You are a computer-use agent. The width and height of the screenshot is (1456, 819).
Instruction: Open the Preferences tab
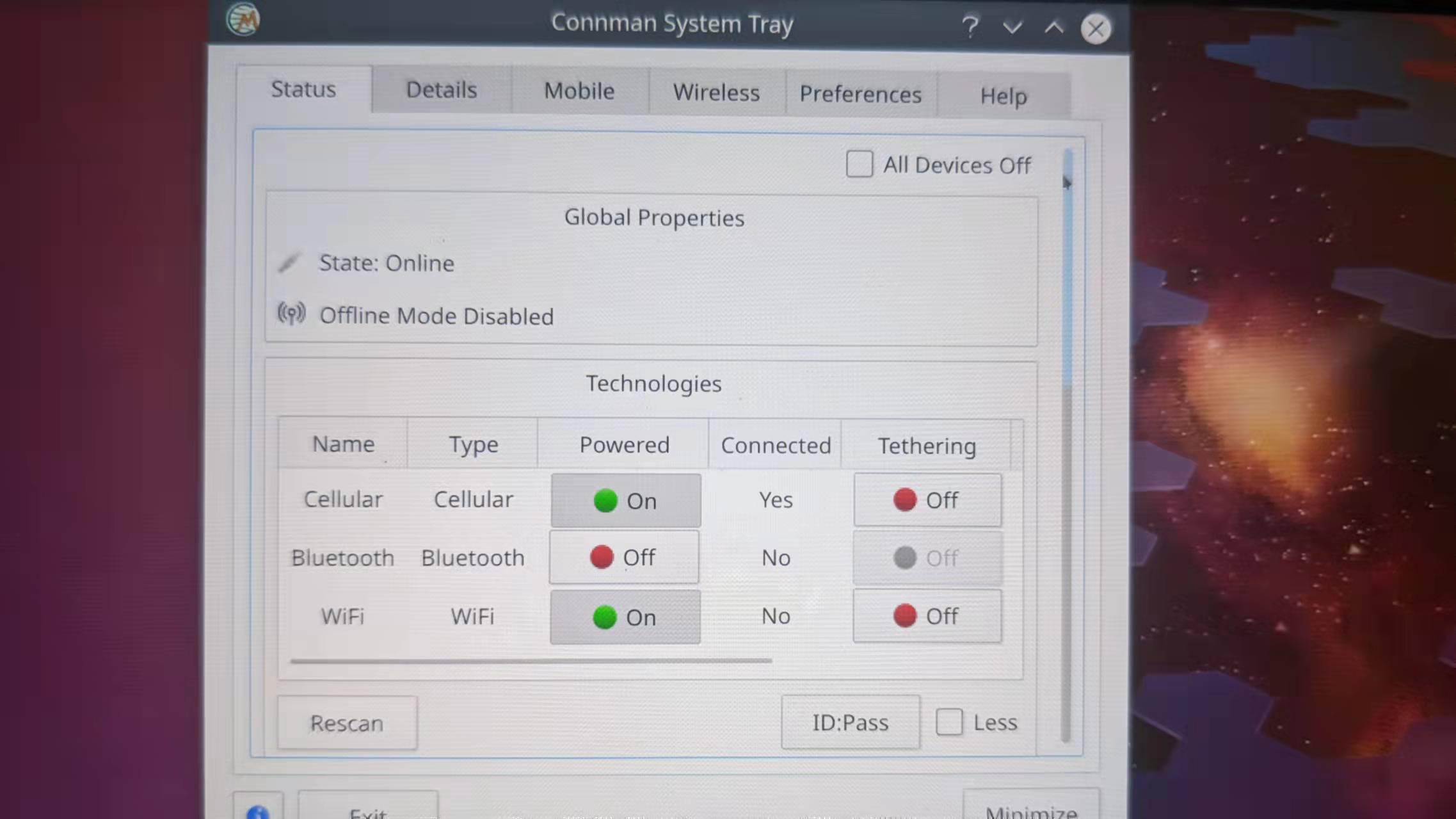click(860, 94)
